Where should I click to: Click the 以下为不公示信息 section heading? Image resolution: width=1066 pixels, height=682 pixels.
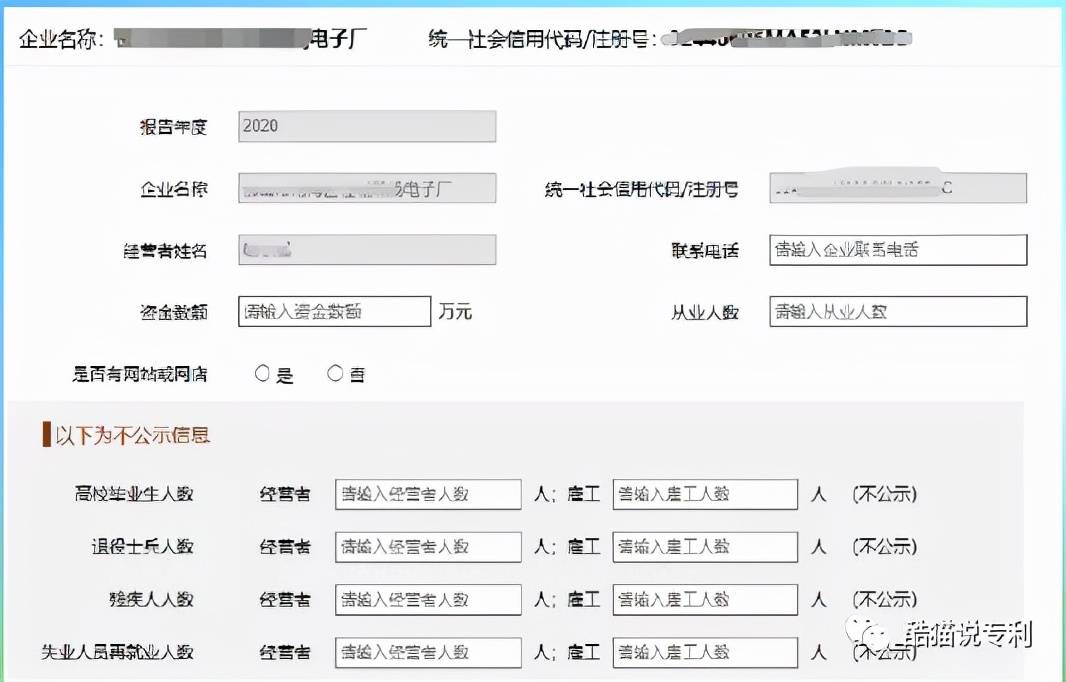click(x=132, y=435)
